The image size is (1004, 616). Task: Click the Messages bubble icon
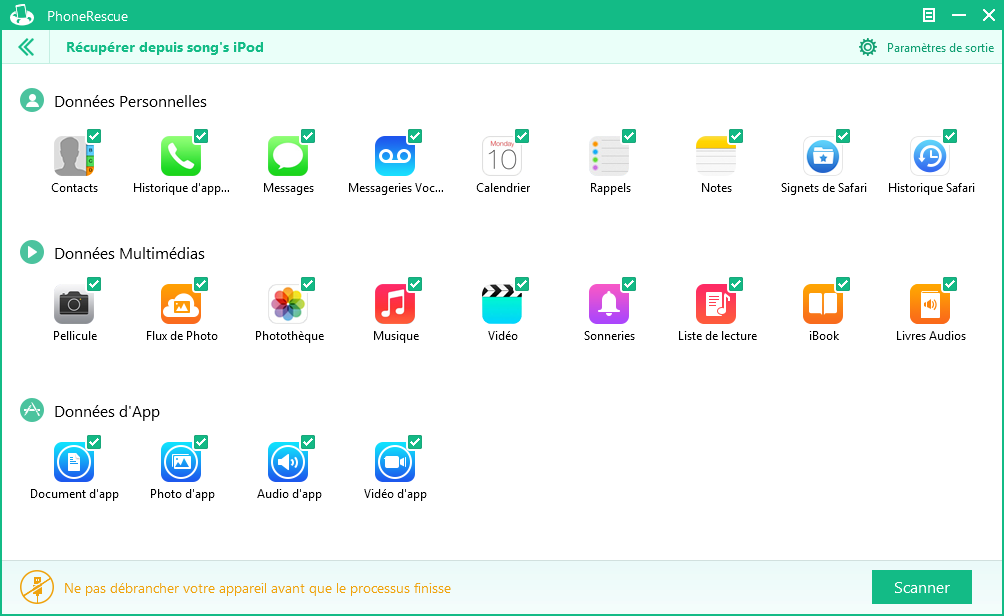(287, 156)
